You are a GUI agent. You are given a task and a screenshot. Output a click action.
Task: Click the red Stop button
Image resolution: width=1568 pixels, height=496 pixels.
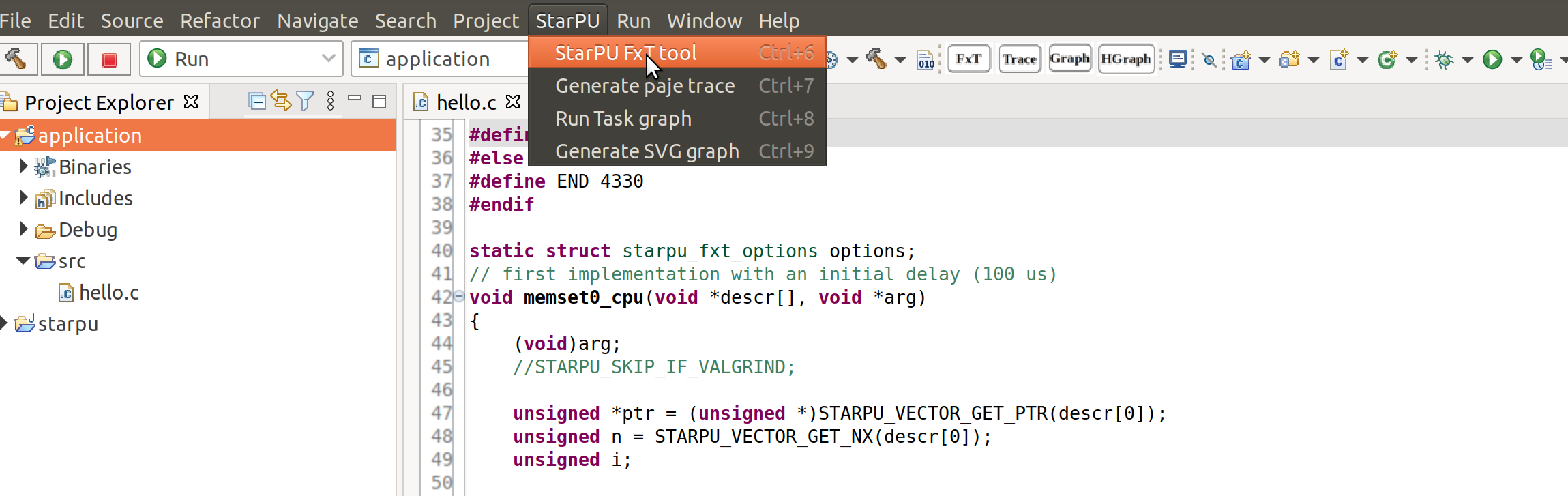109,59
